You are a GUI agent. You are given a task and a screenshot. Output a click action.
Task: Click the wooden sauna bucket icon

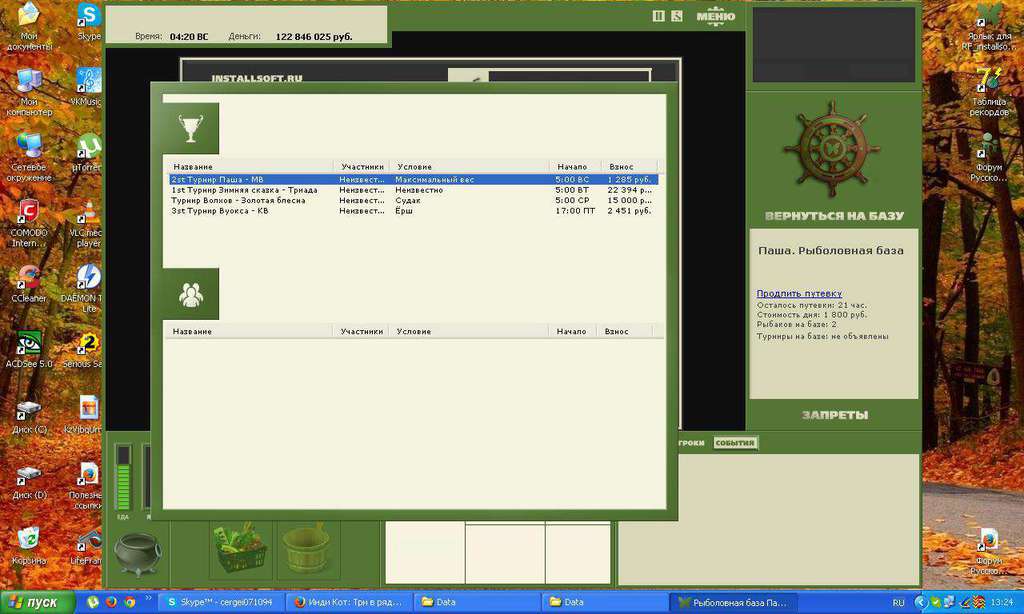(307, 548)
